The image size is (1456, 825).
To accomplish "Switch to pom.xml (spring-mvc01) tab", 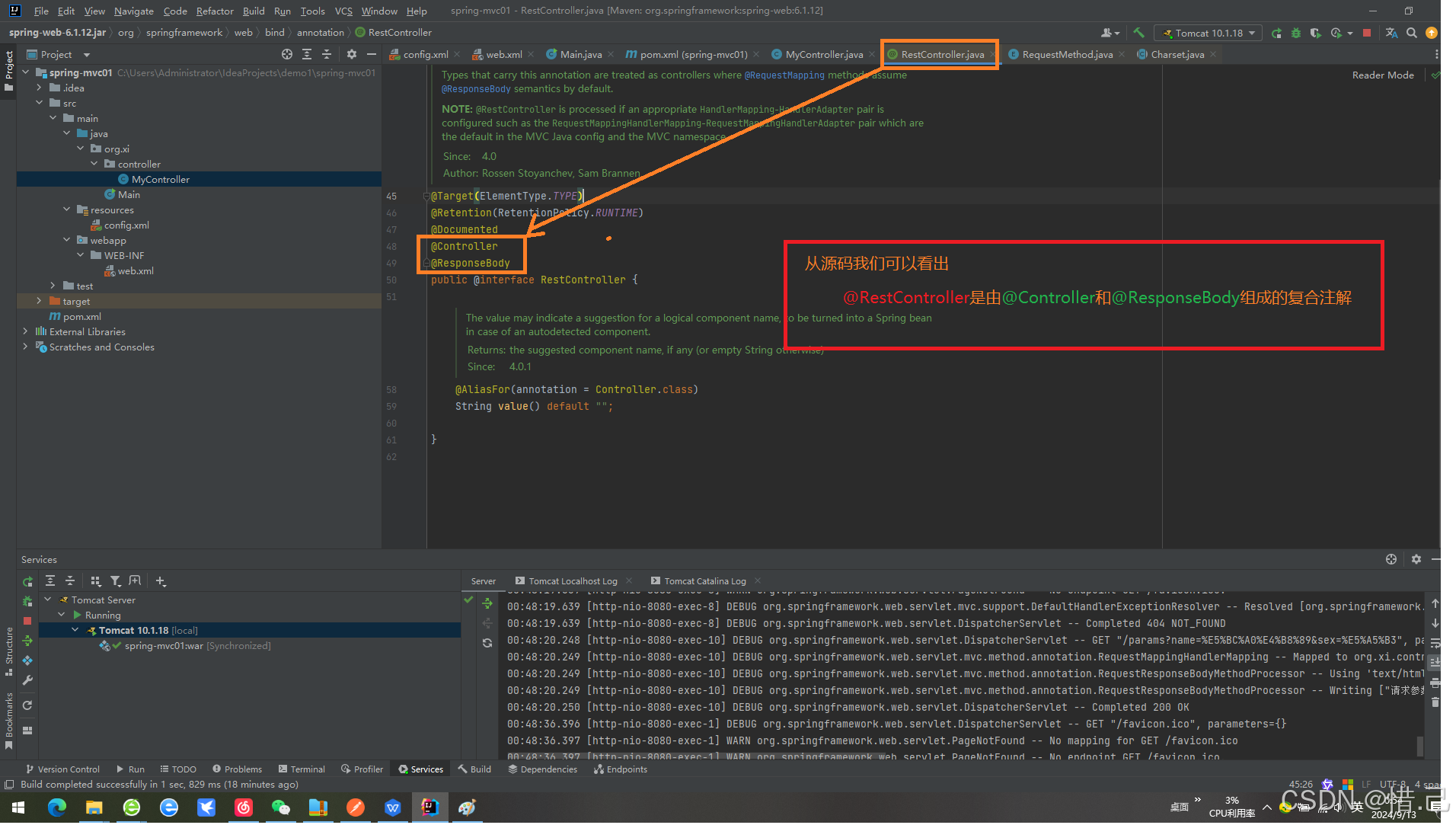I will [x=693, y=55].
